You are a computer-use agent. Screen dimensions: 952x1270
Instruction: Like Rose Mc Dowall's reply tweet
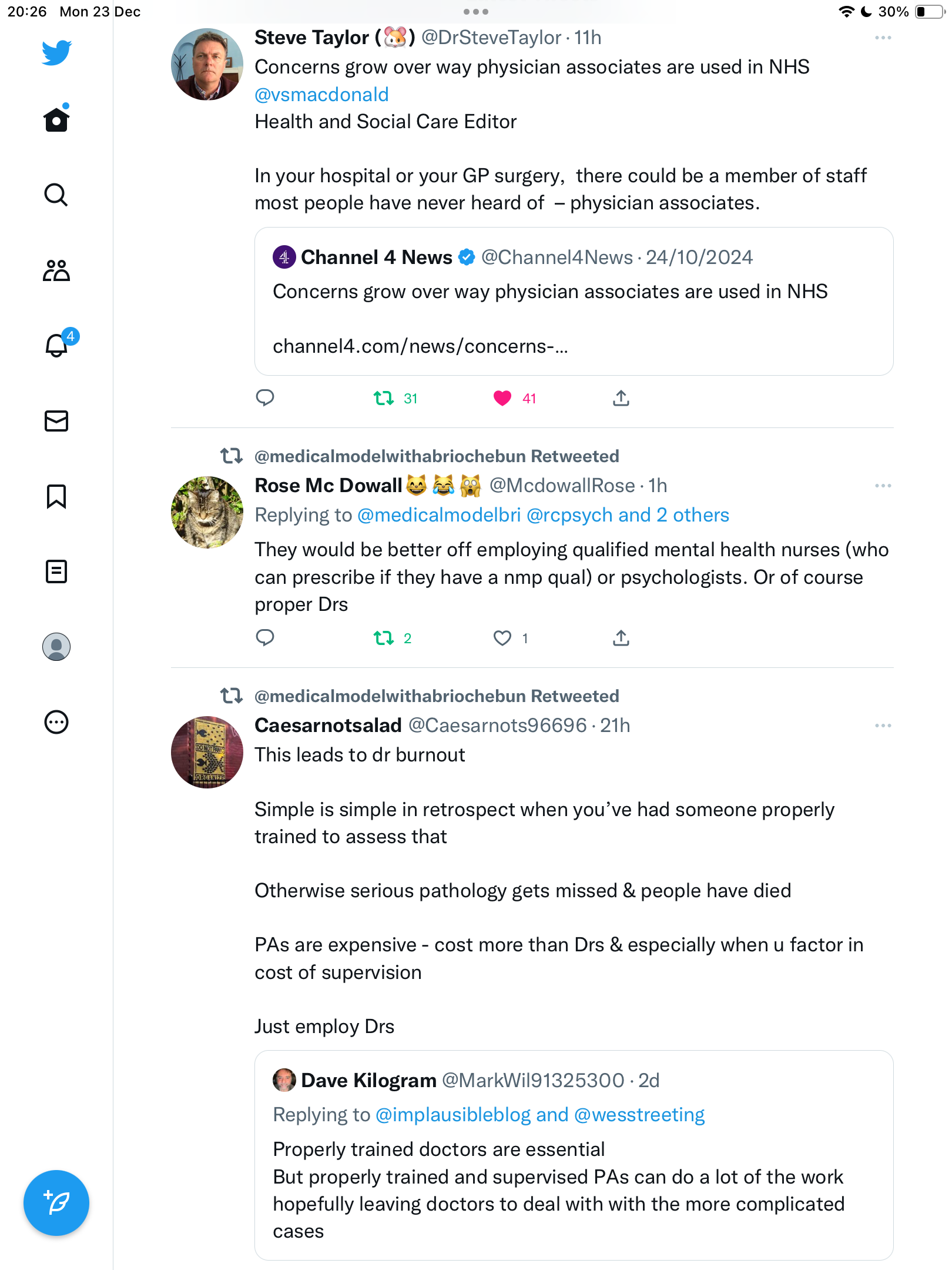[x=502, y=638]
